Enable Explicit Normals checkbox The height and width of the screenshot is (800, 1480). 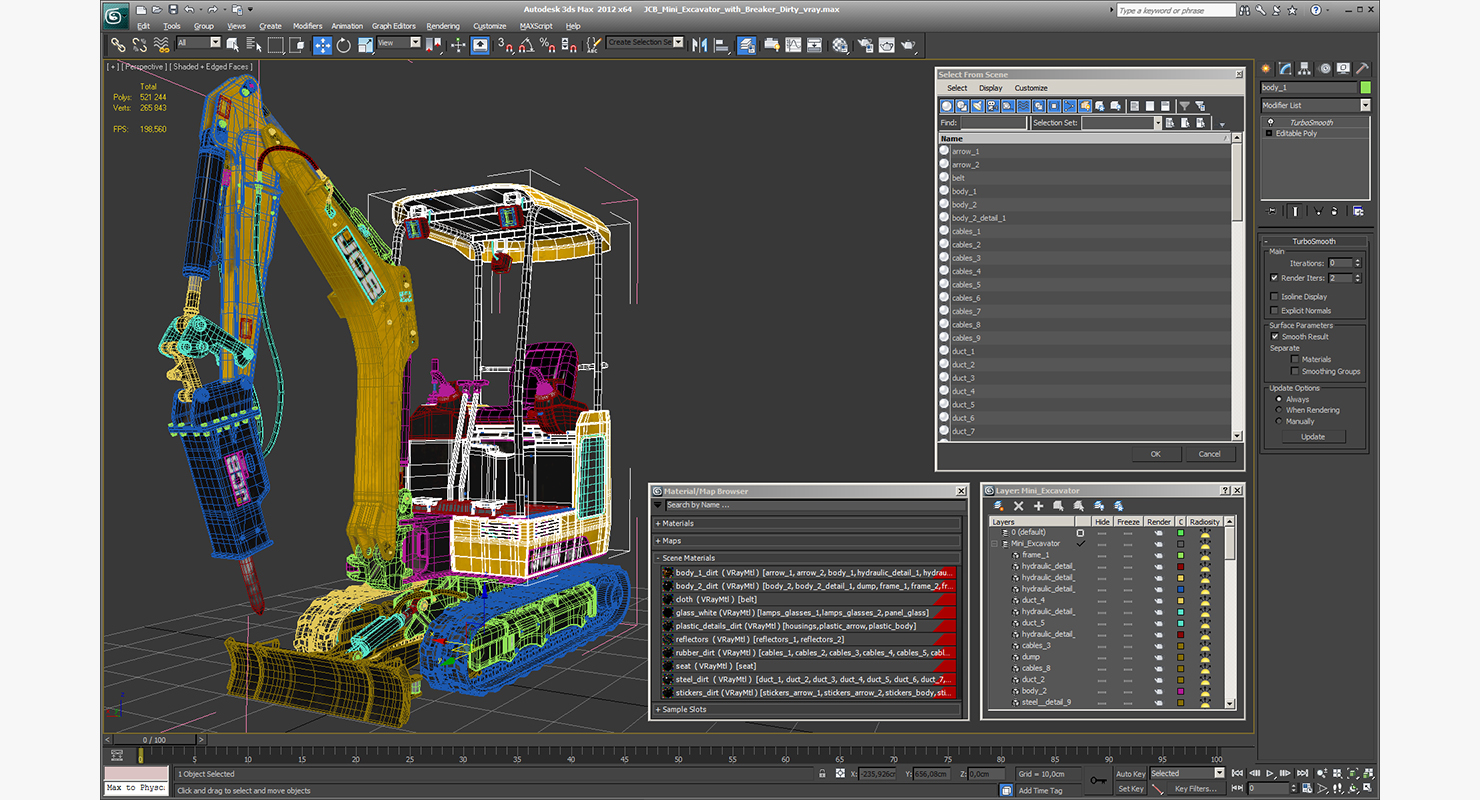(x=1274, y=311)
